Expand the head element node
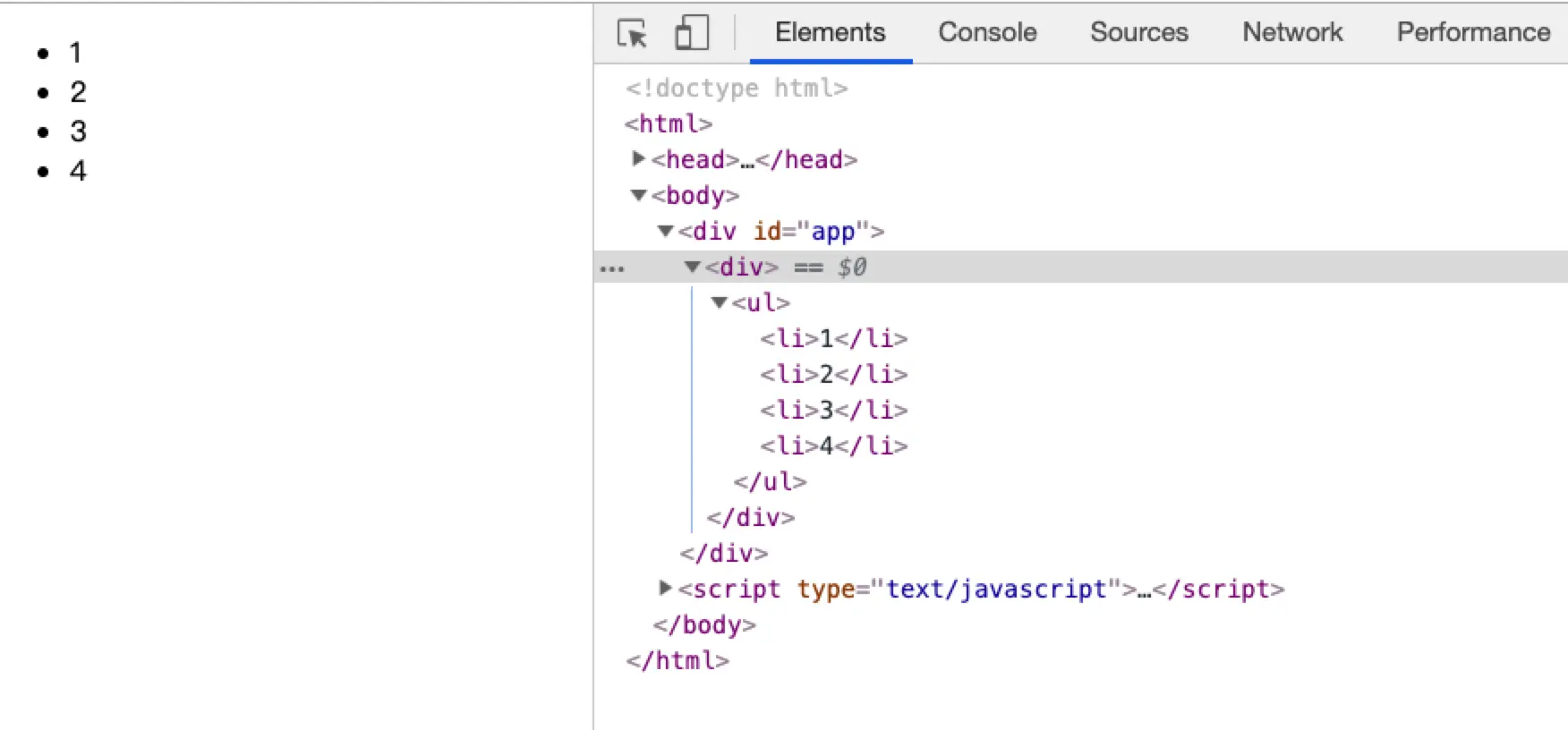 [x=638, y=159]
